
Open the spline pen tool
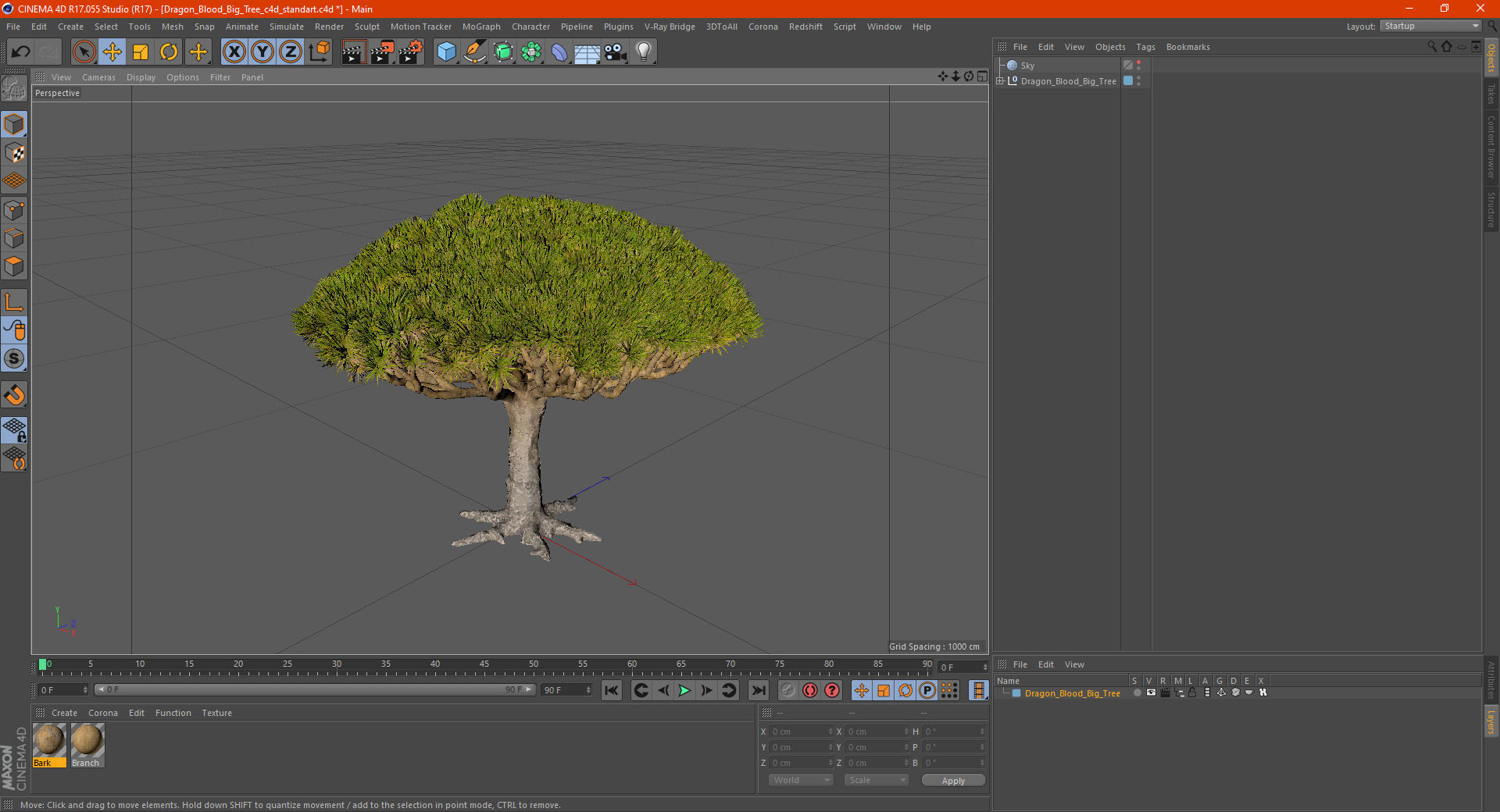coord(474,52)
